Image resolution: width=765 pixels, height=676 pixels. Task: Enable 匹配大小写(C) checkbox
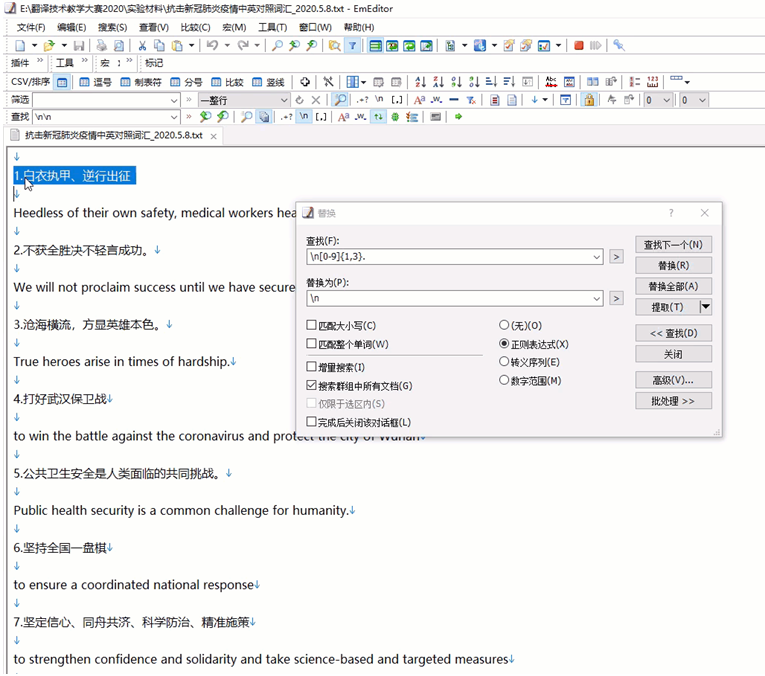tap(312, 326)
